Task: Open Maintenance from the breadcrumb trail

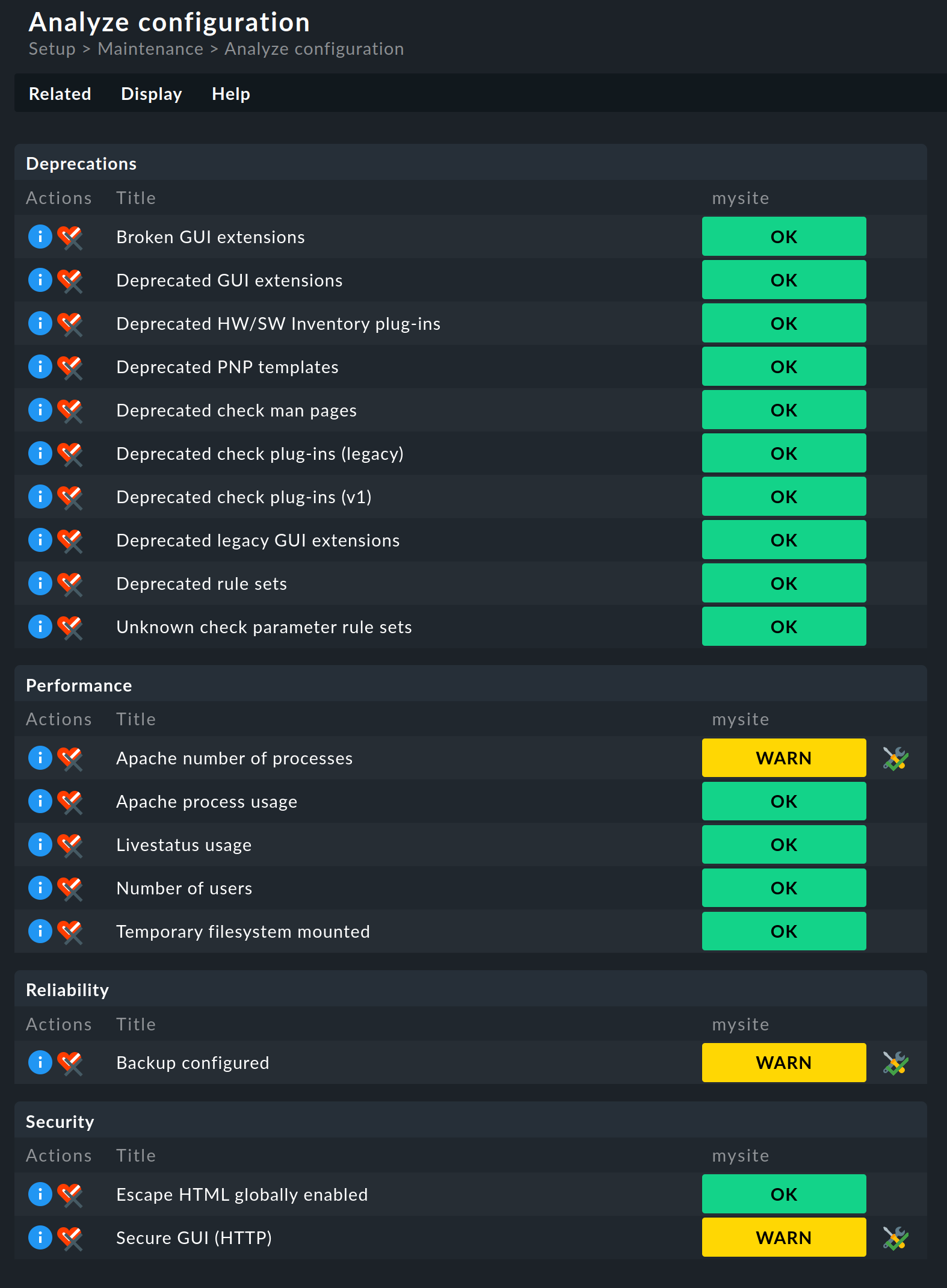Action: pyautogui.click(x=150, y=49)
